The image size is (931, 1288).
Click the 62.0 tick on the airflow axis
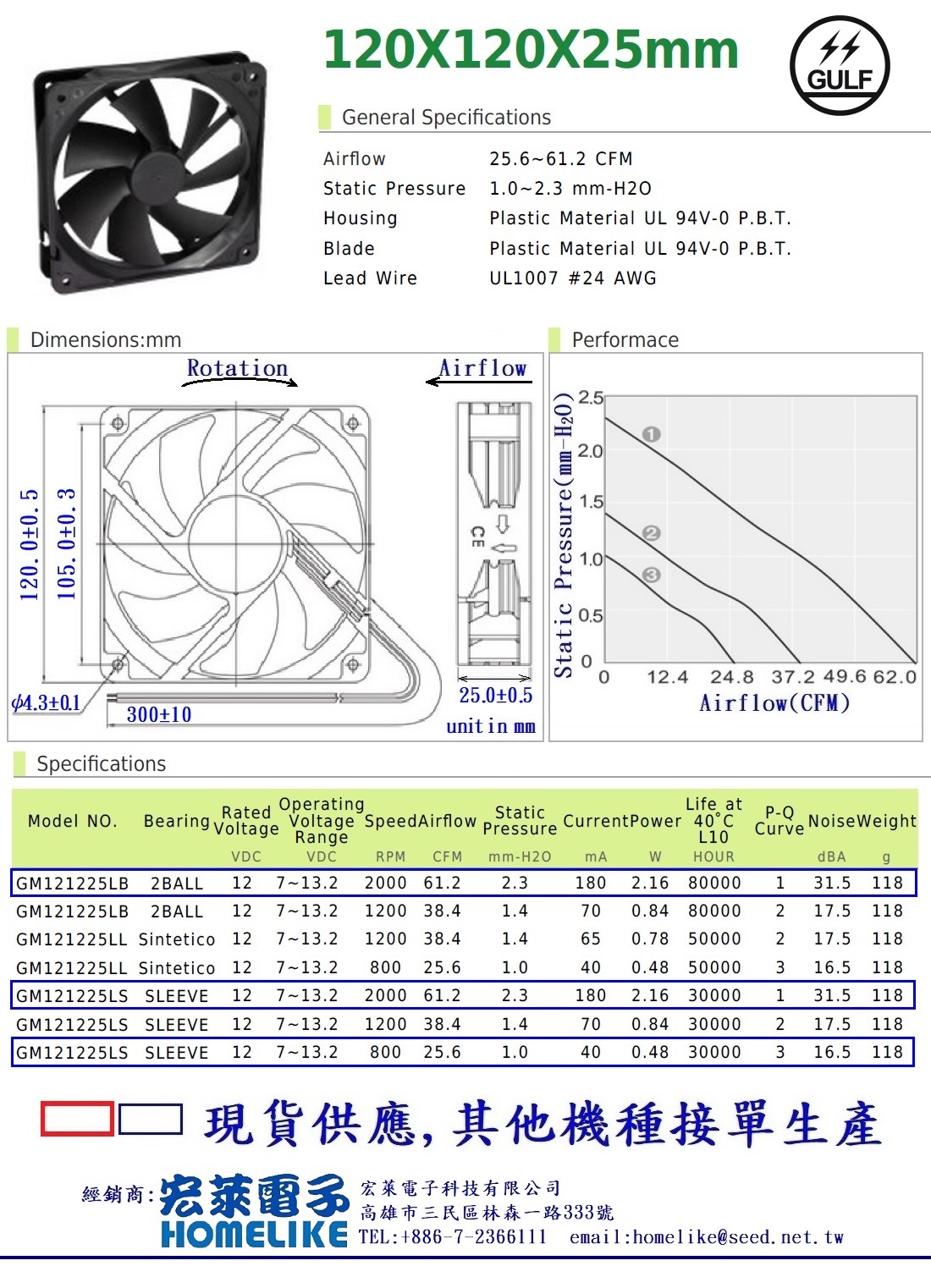(895, 677)
